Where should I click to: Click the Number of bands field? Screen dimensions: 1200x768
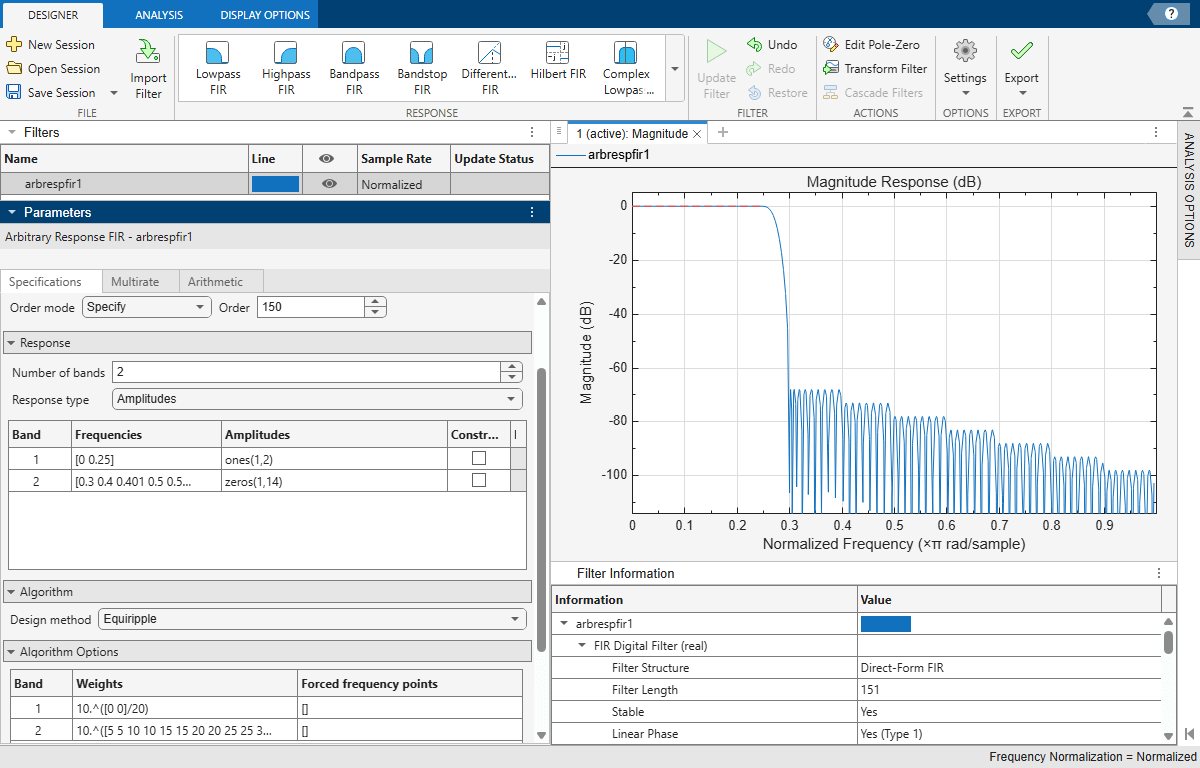click(305, 372)
